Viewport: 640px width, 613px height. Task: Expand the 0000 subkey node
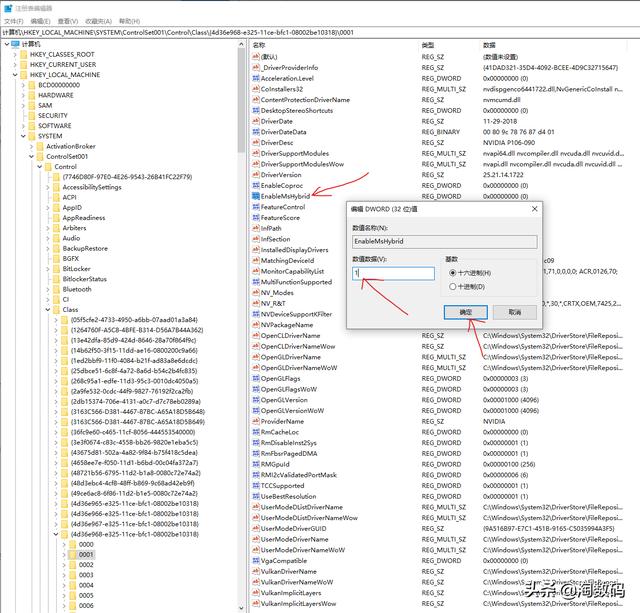(x=64, y=544)
